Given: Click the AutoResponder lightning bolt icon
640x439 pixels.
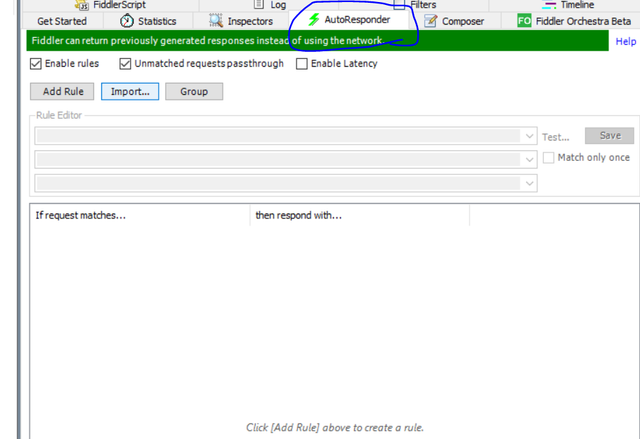Looking at the screenshot, I should point(313,19).
